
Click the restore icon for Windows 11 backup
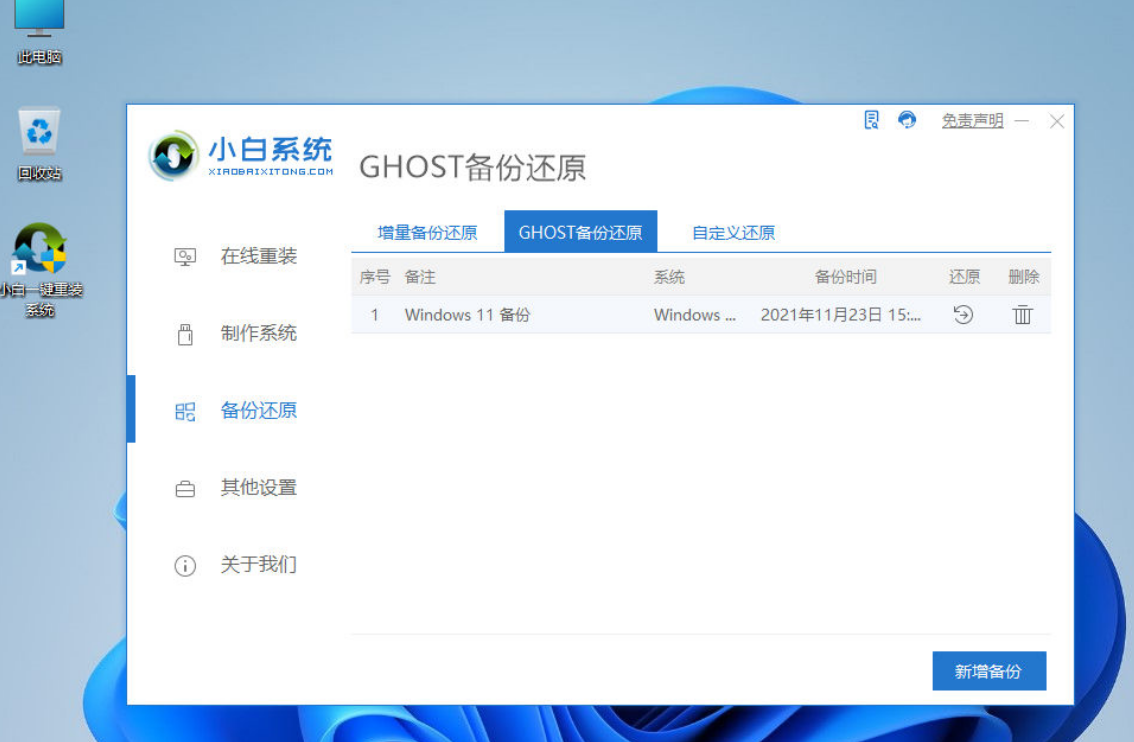[963, 315]
